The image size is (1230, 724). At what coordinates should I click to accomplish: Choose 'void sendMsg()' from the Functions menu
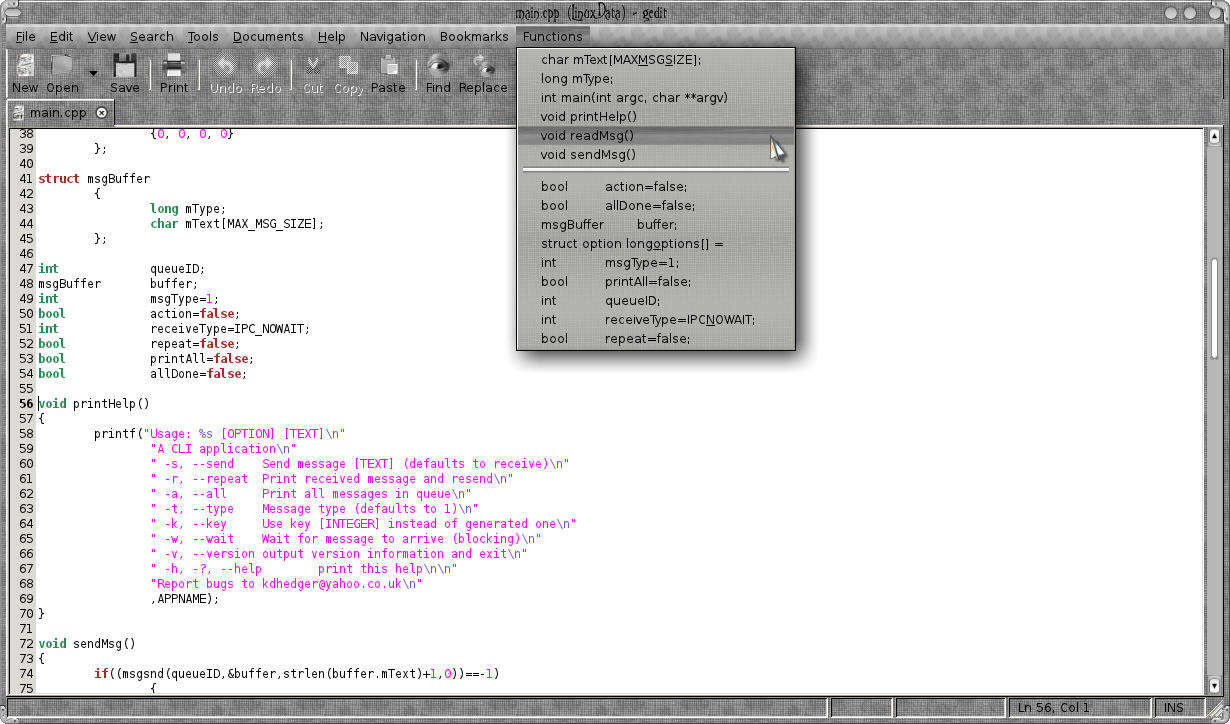pyautogui.click(x=656, y=155)
